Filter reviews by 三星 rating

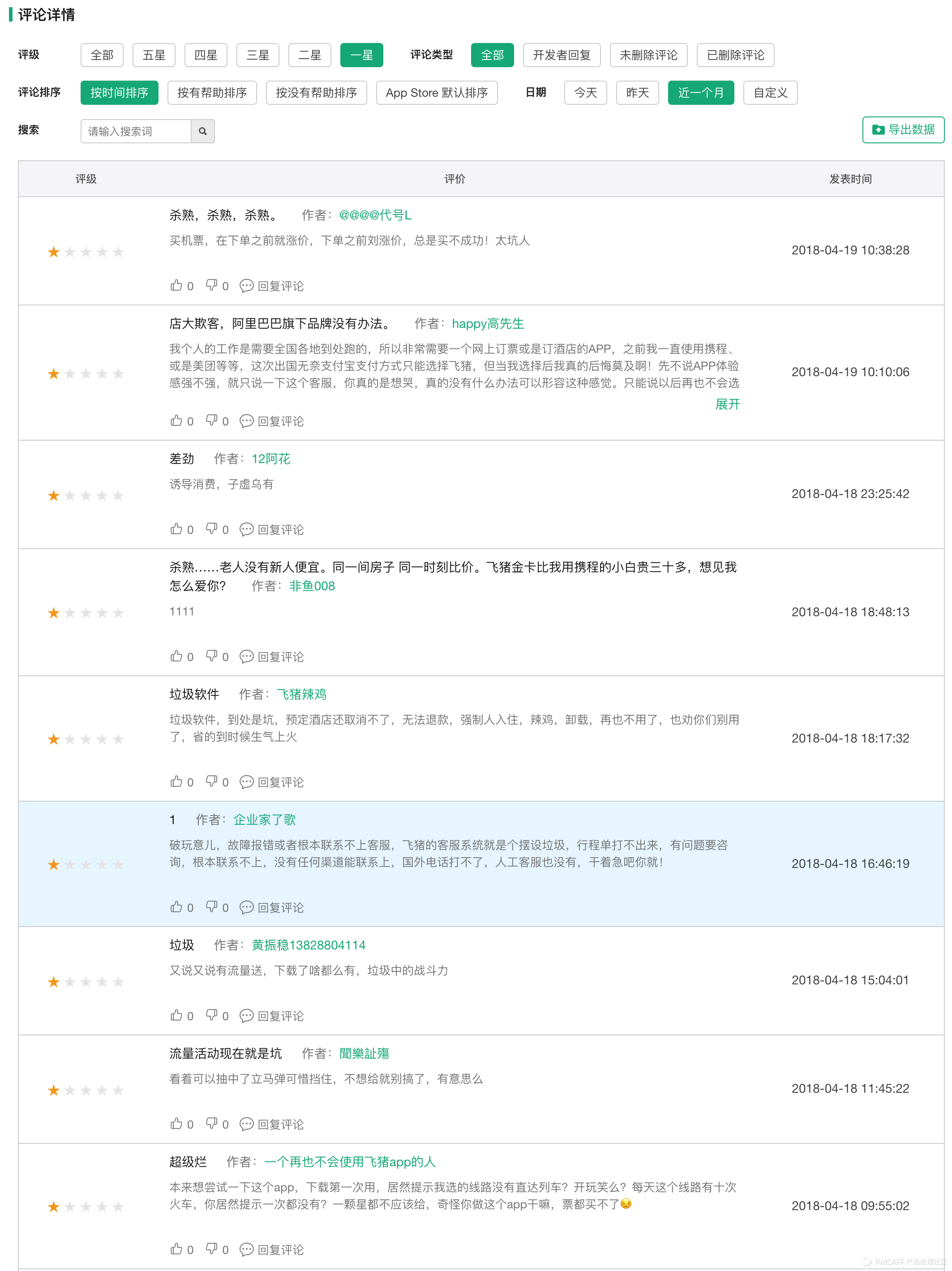tap(258, 55)
